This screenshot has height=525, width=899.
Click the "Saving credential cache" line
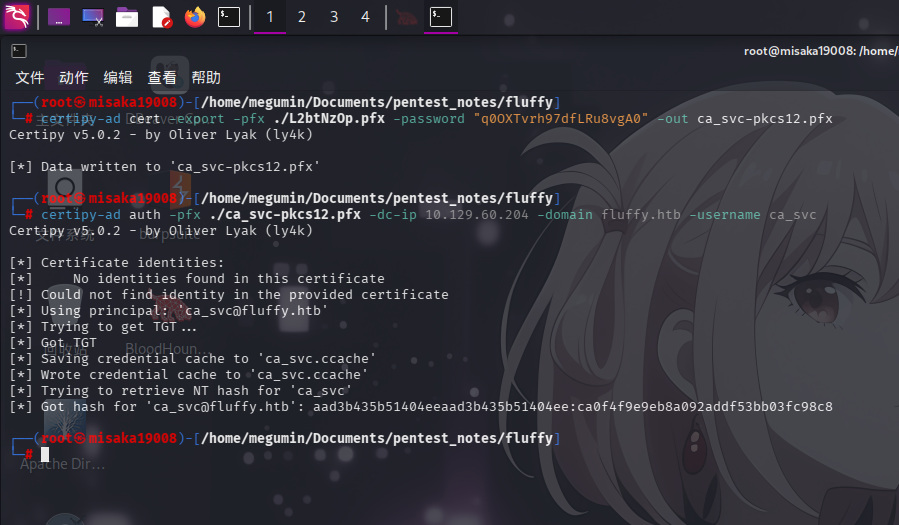(x=193, y=359)
